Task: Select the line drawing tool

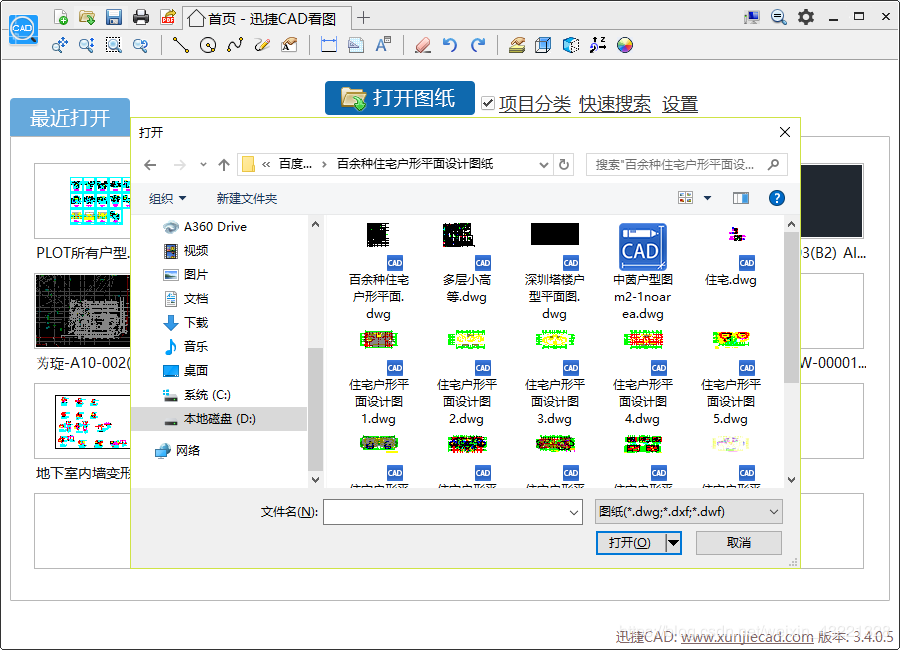Action: tap(181, 45)
